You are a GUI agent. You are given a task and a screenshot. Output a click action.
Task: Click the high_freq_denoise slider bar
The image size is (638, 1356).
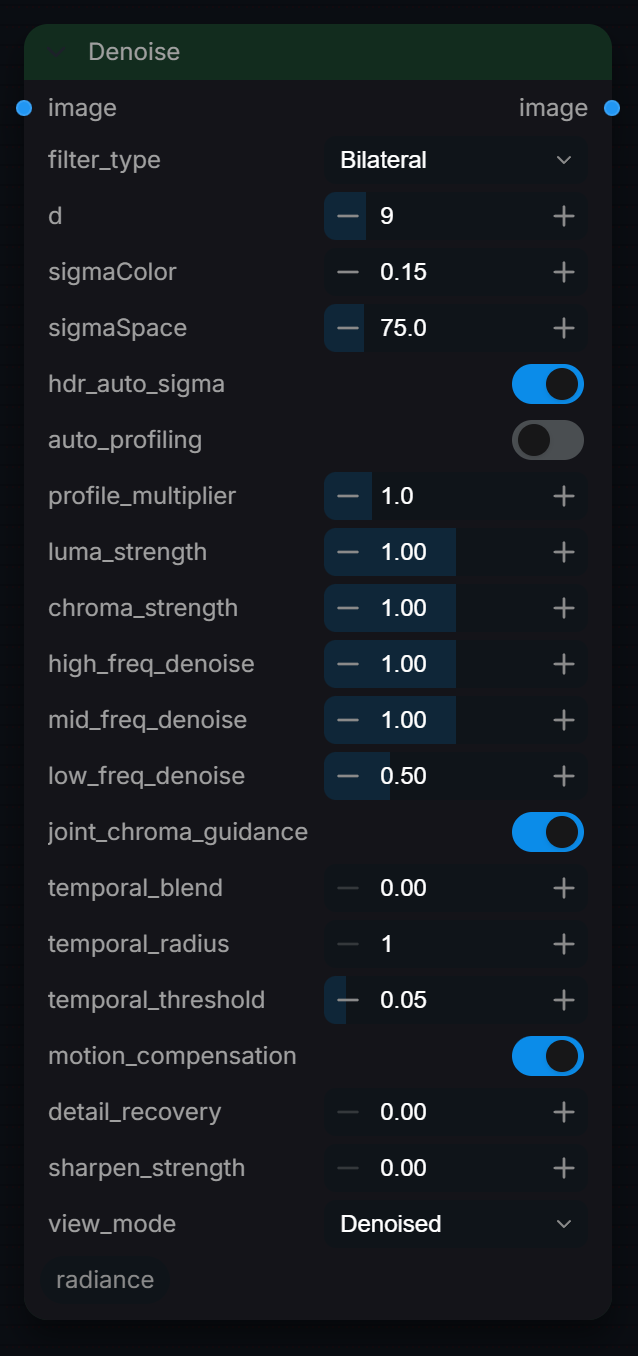click(x=456, y=664)
